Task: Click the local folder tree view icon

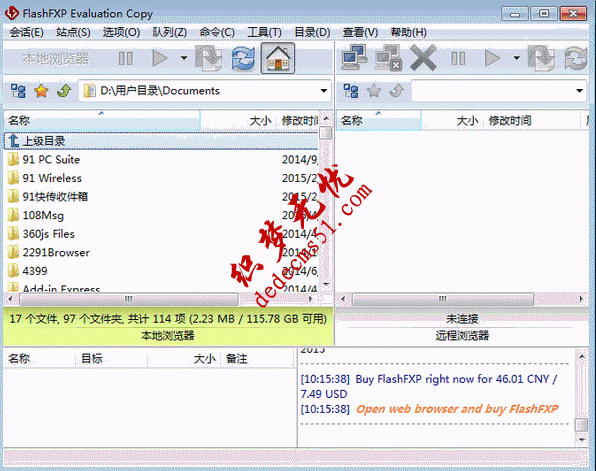Action: [x=18, y=91]
